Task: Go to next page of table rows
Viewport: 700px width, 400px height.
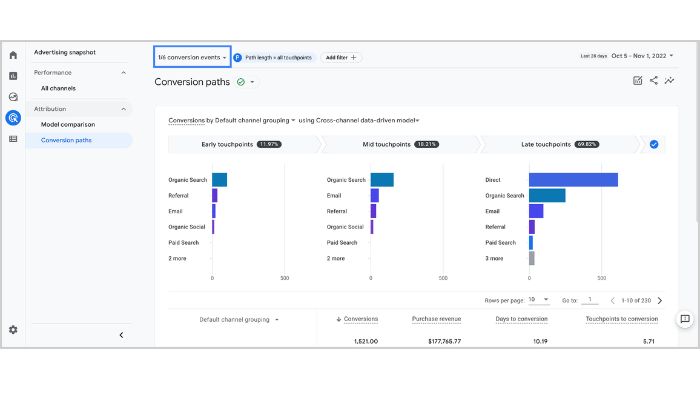Action: click(660, 300)
